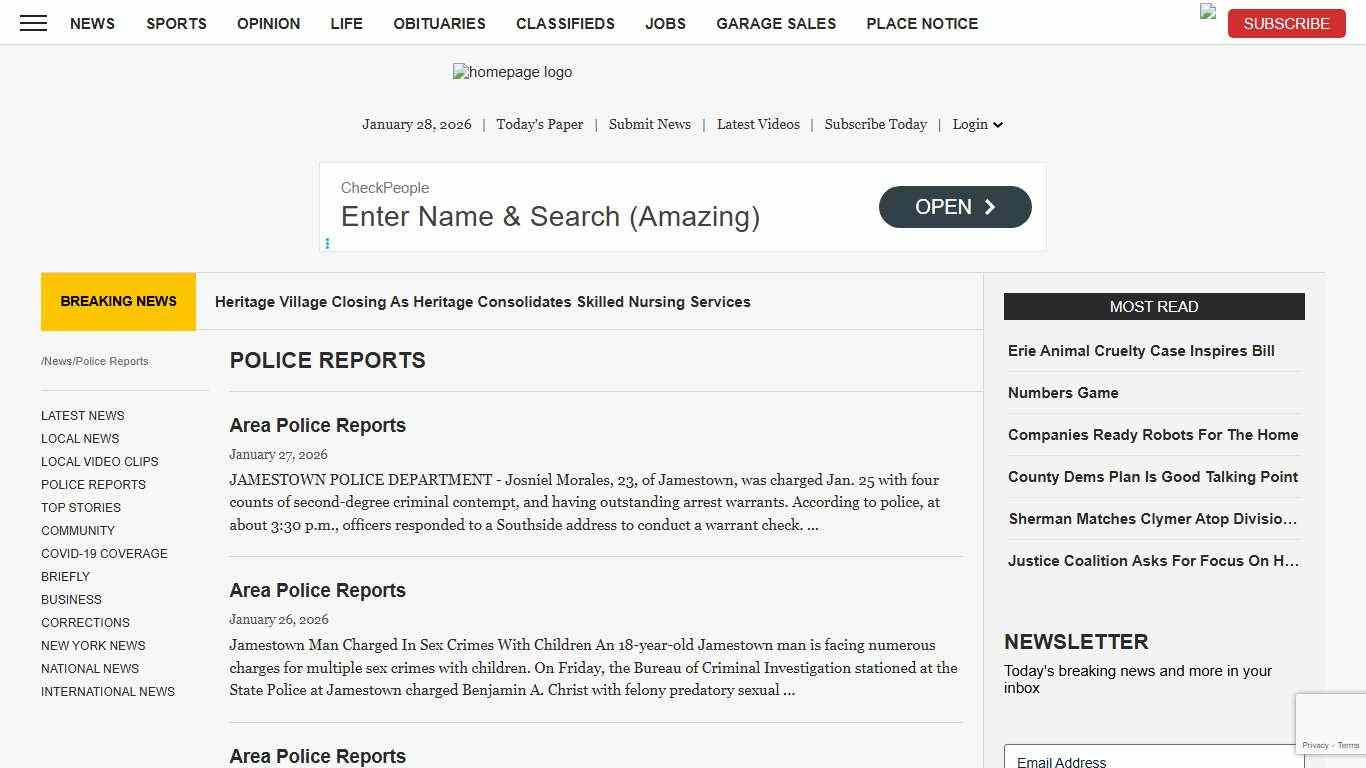Screen dimensions: 1366x768
Task: Open the Heritage Village breaking news story
Action: [483, 301]
